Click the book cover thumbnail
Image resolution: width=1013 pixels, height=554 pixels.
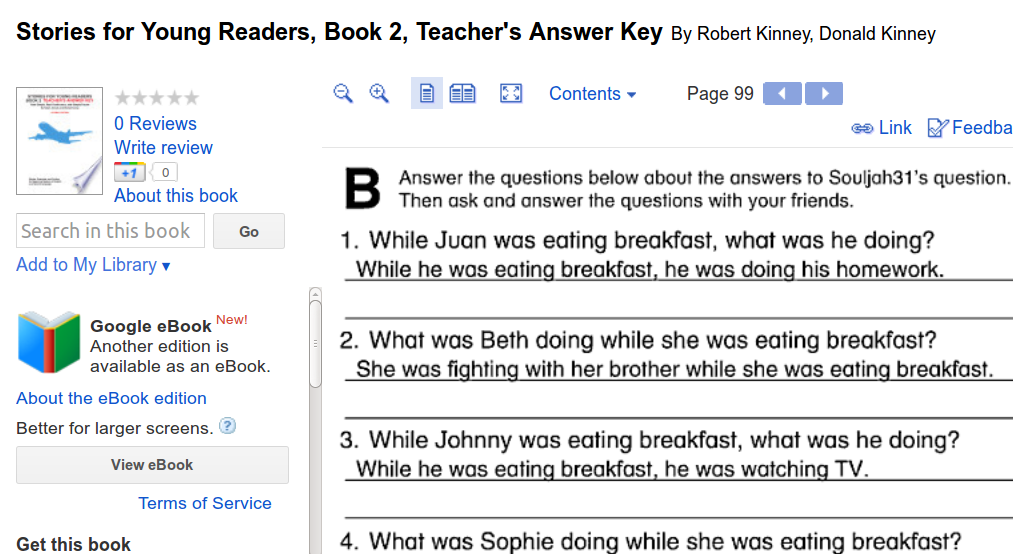tap(59, 141)
